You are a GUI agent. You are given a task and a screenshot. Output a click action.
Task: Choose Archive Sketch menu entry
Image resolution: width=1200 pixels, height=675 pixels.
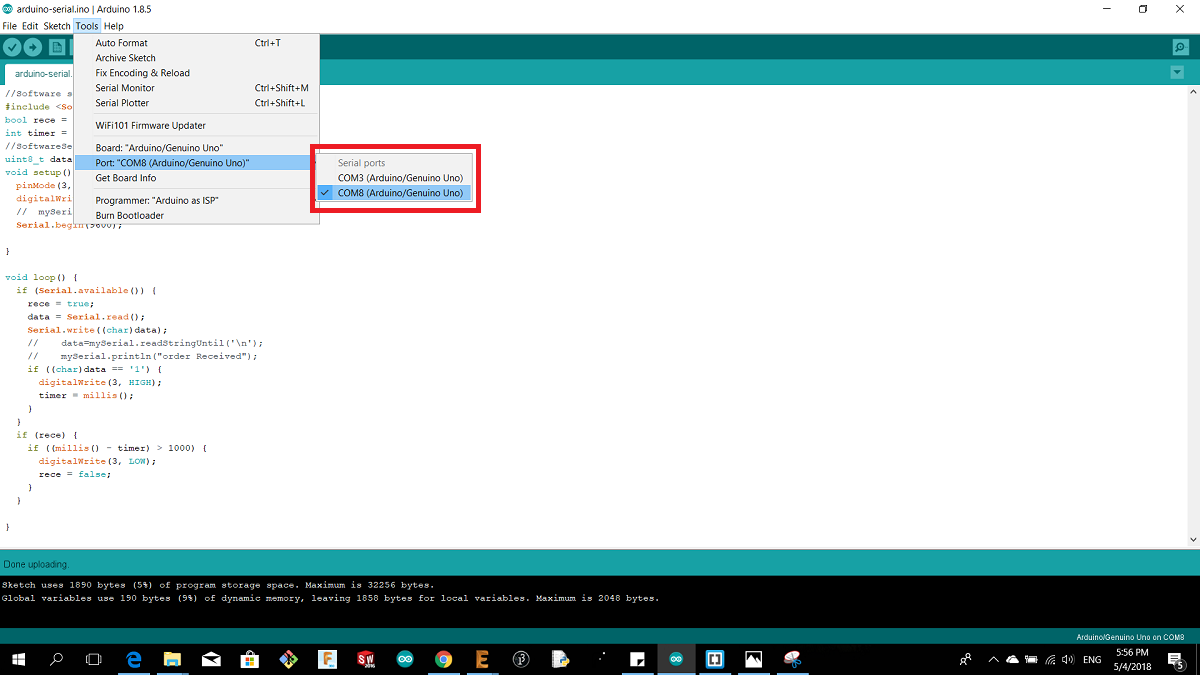tap(197, 58)
